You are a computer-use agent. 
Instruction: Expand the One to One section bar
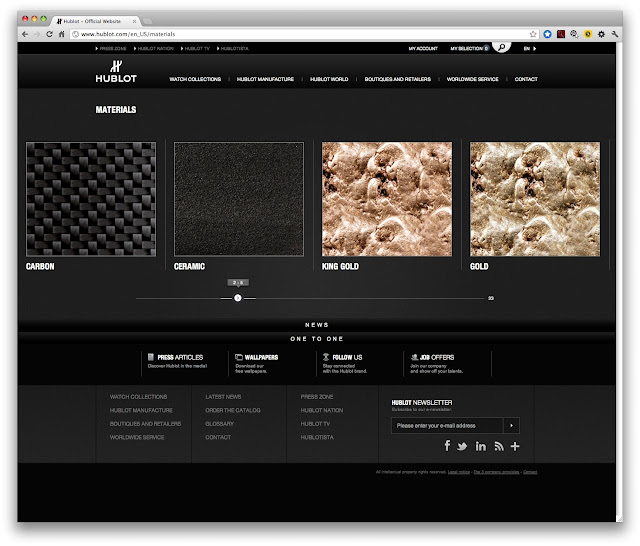[316, 339]
